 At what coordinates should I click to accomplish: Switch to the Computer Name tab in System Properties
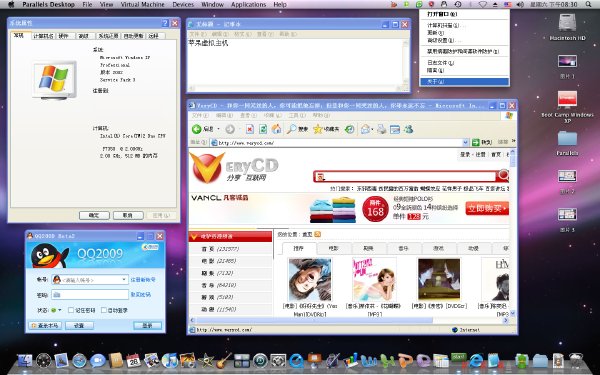click(43, 36)
